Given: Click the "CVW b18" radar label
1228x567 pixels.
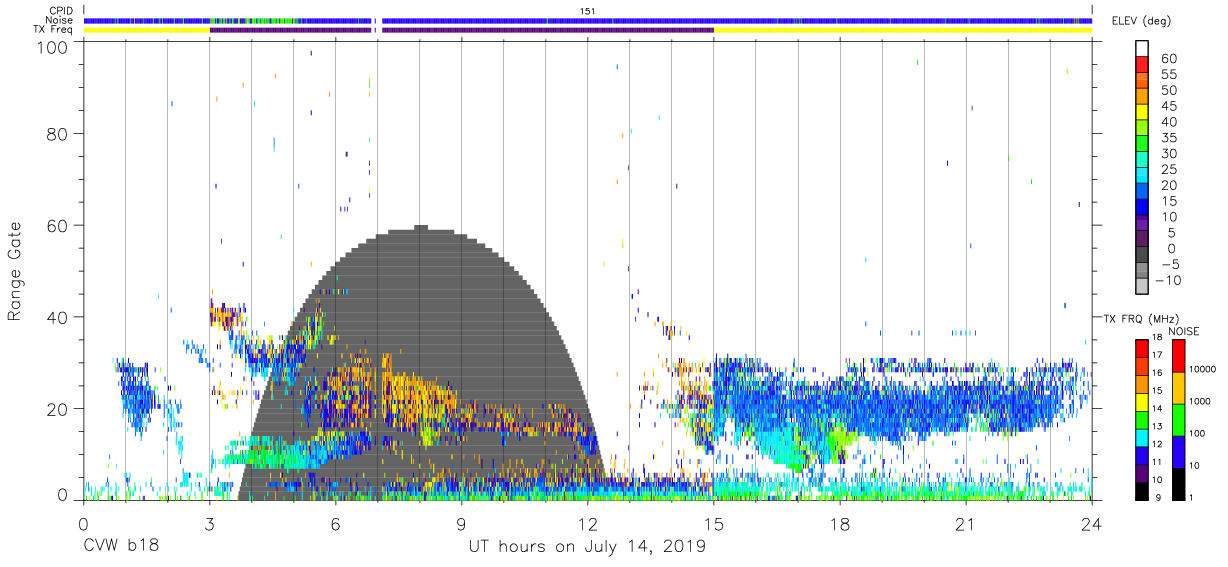Looking at the screenshot, I should coord(121,547).
